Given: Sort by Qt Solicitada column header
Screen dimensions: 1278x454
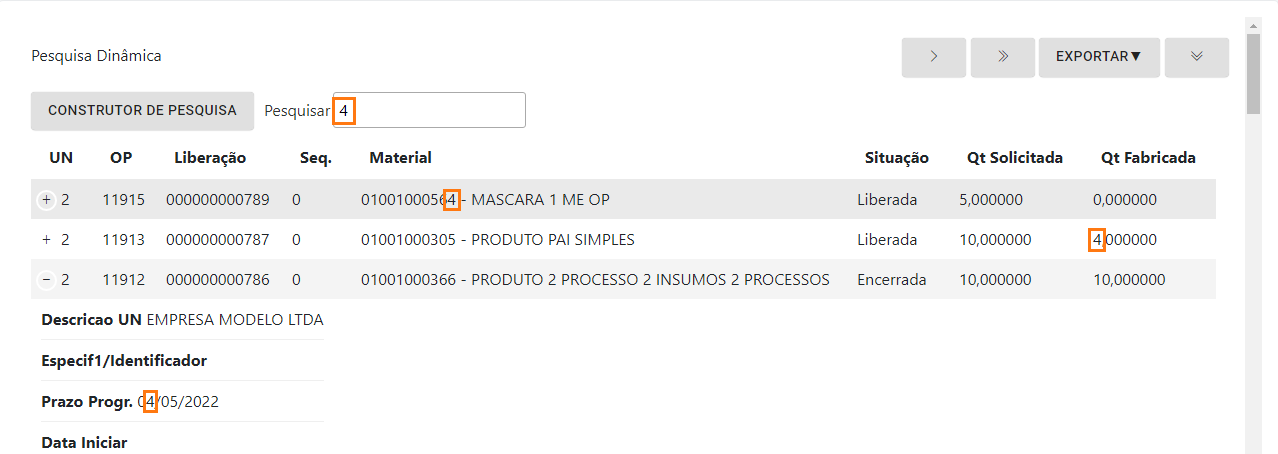Looking at the screenshot, I should pos(1014,158).
